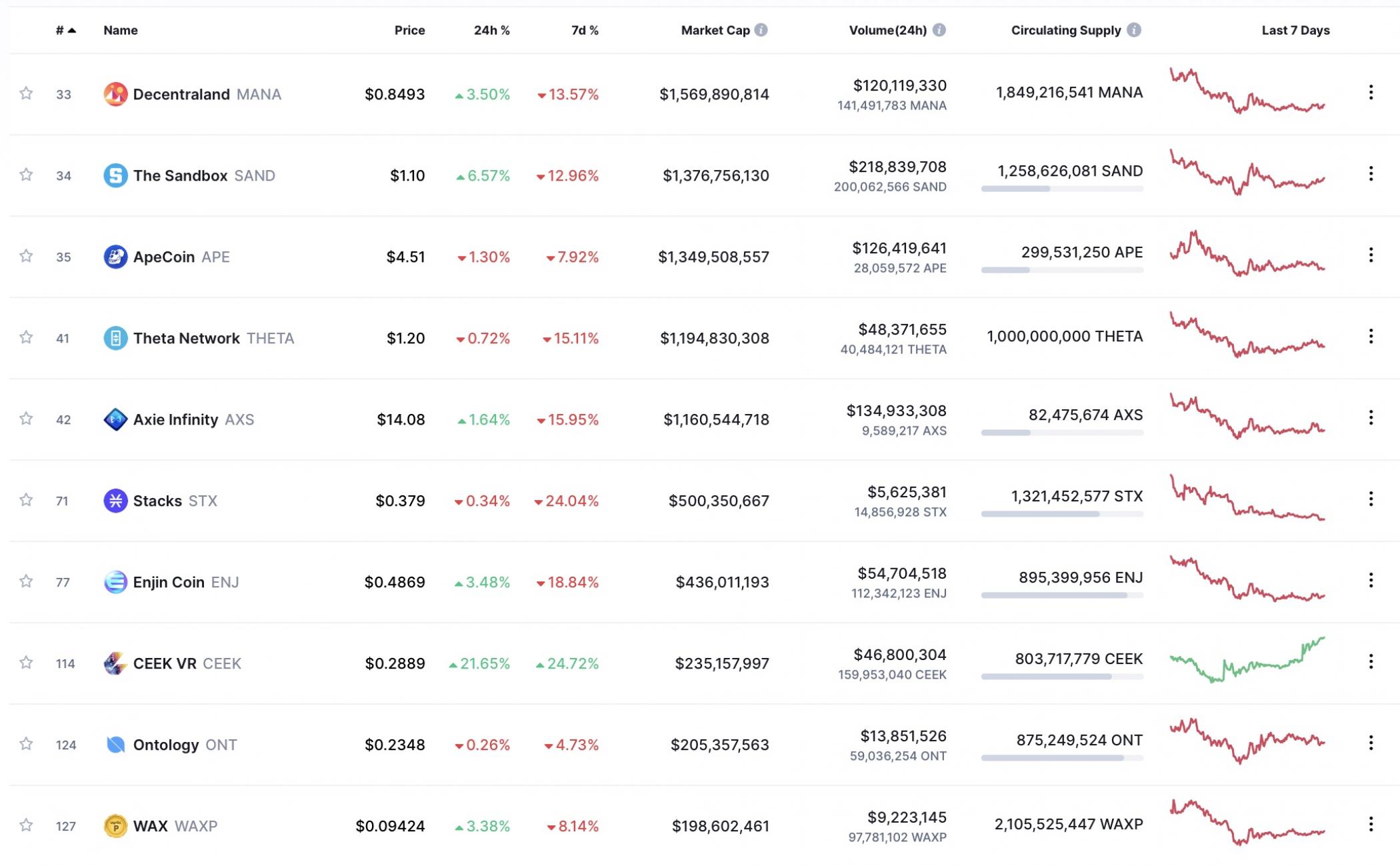Open Stacks row three-dot menu

point(1371,499)
